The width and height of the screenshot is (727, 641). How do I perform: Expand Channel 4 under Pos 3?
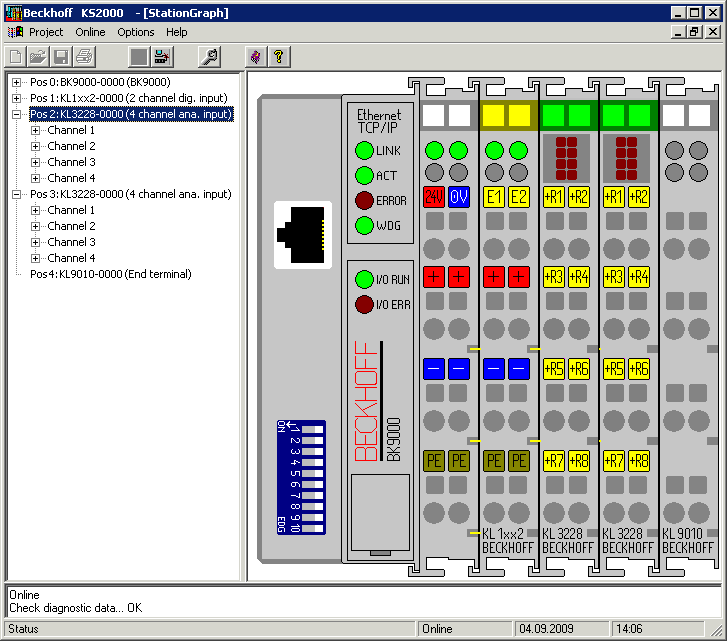pyautogui.click(x=35, y=258)
